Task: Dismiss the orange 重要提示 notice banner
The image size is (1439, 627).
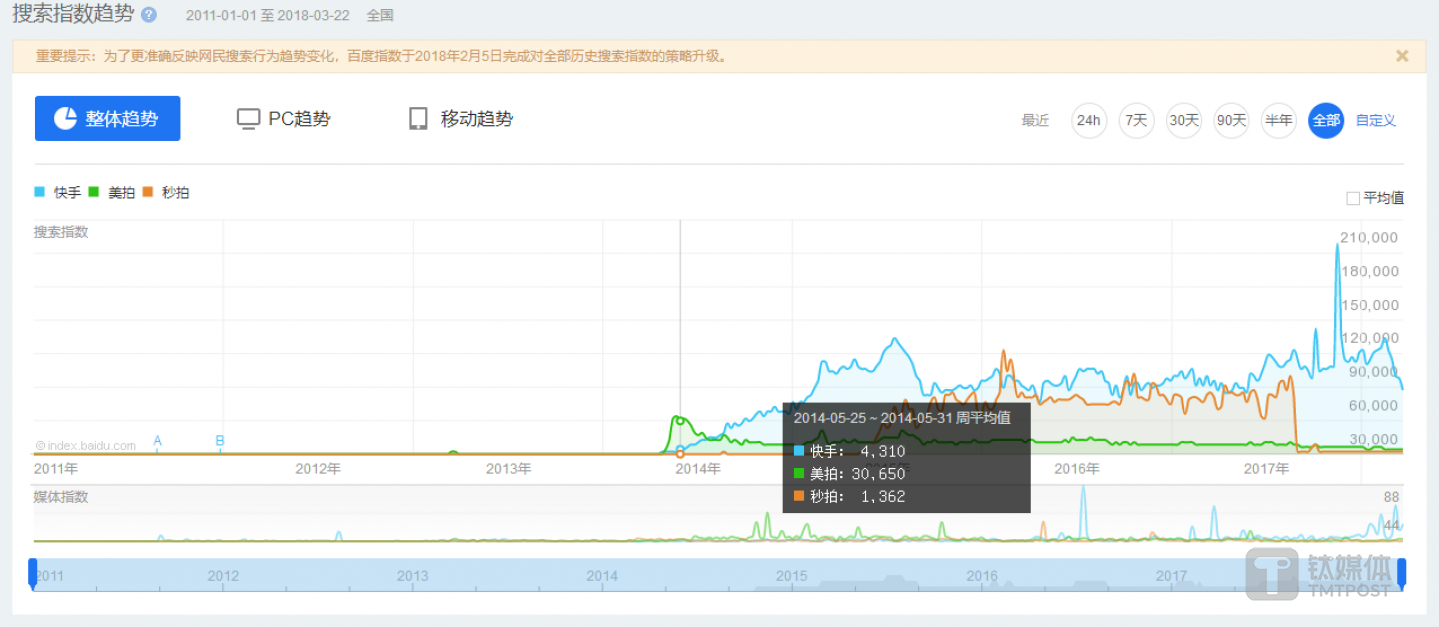Action: click(x=1402, y=56)
